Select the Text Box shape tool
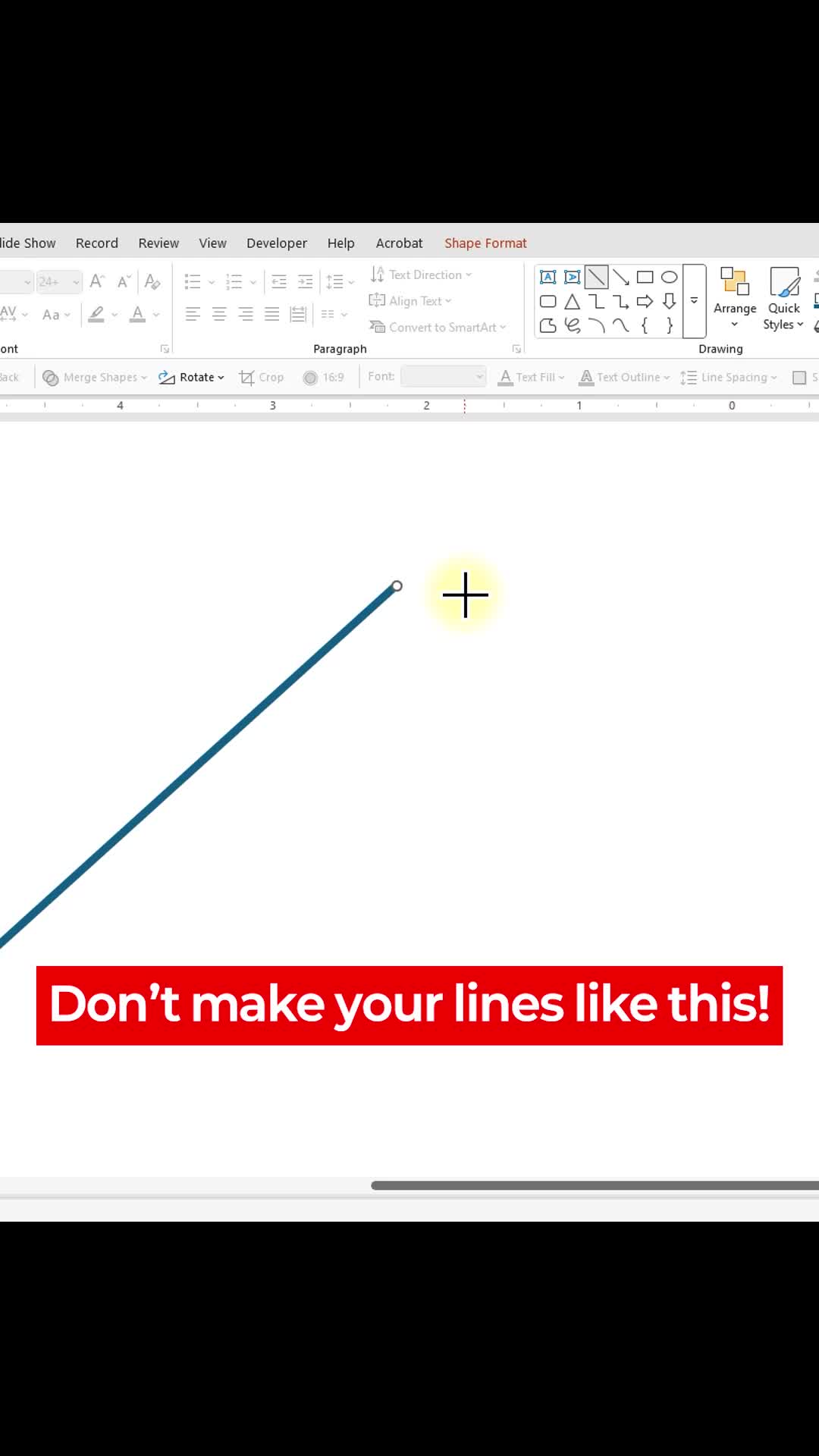The width and height of the screenshot is (819, 1456). click(548, 278)
